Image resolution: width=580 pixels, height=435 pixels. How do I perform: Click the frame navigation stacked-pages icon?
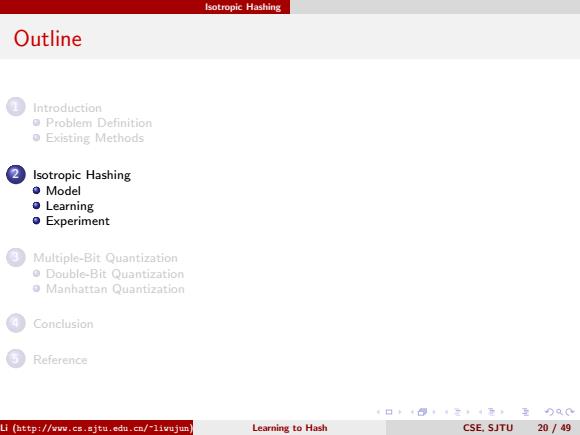pyautogui.click(x=422, y=412)
